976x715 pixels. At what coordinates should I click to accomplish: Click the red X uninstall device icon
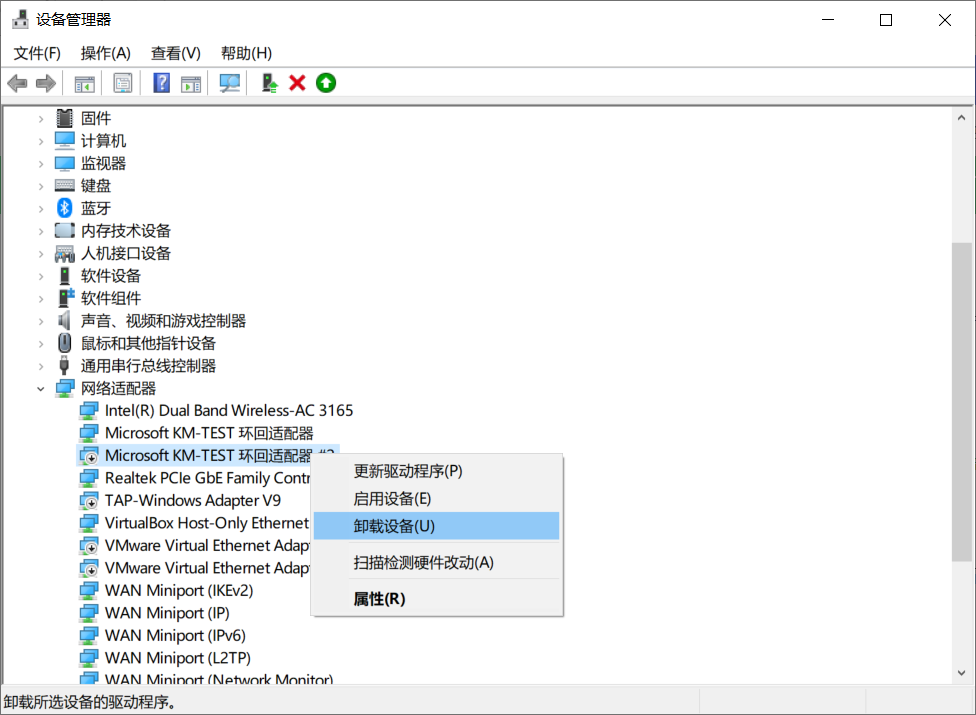click(x=298, y=83)
